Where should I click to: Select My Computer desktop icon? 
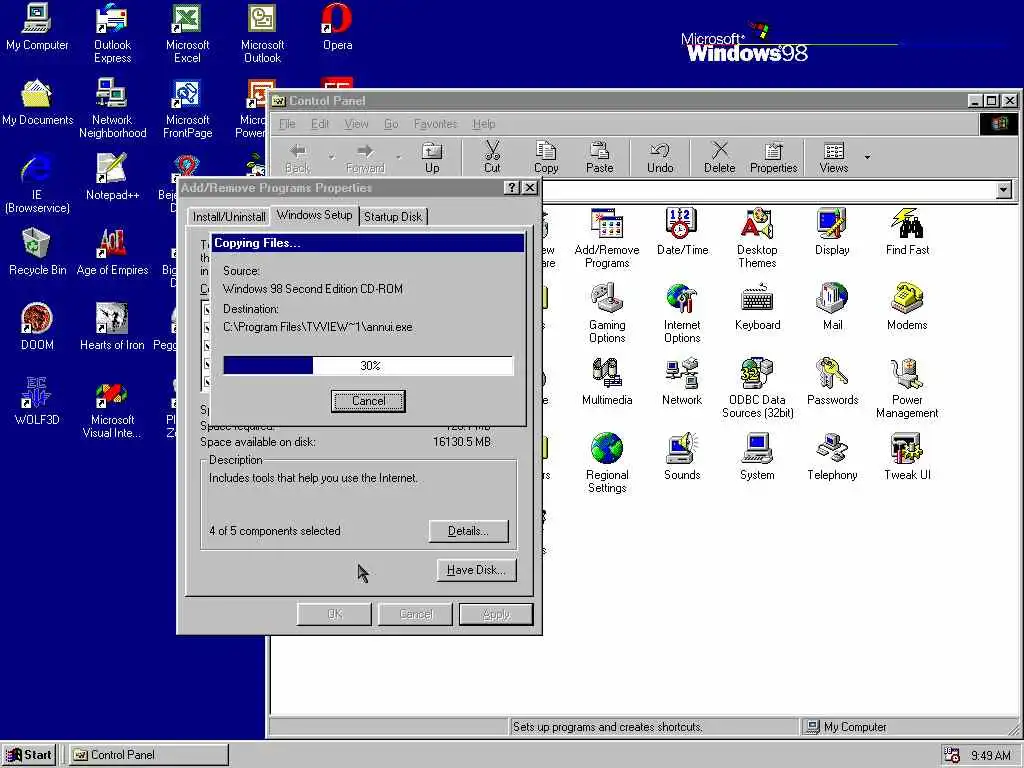37,27
